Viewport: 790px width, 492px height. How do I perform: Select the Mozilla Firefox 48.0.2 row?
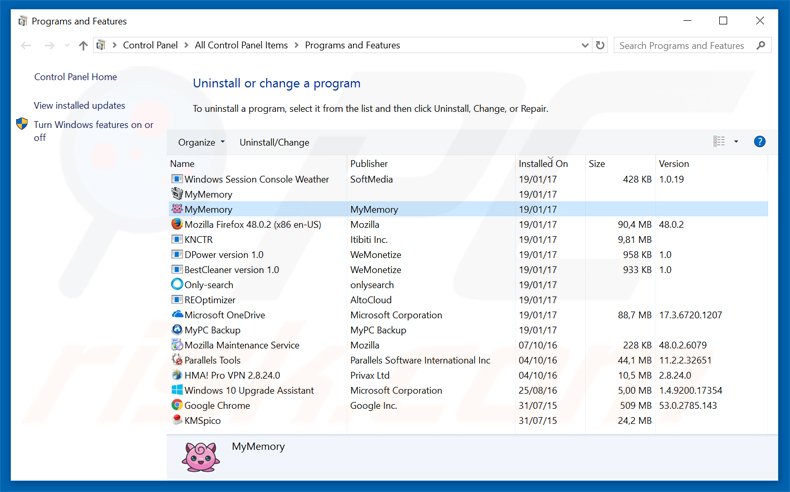click(x=469, y=224)
